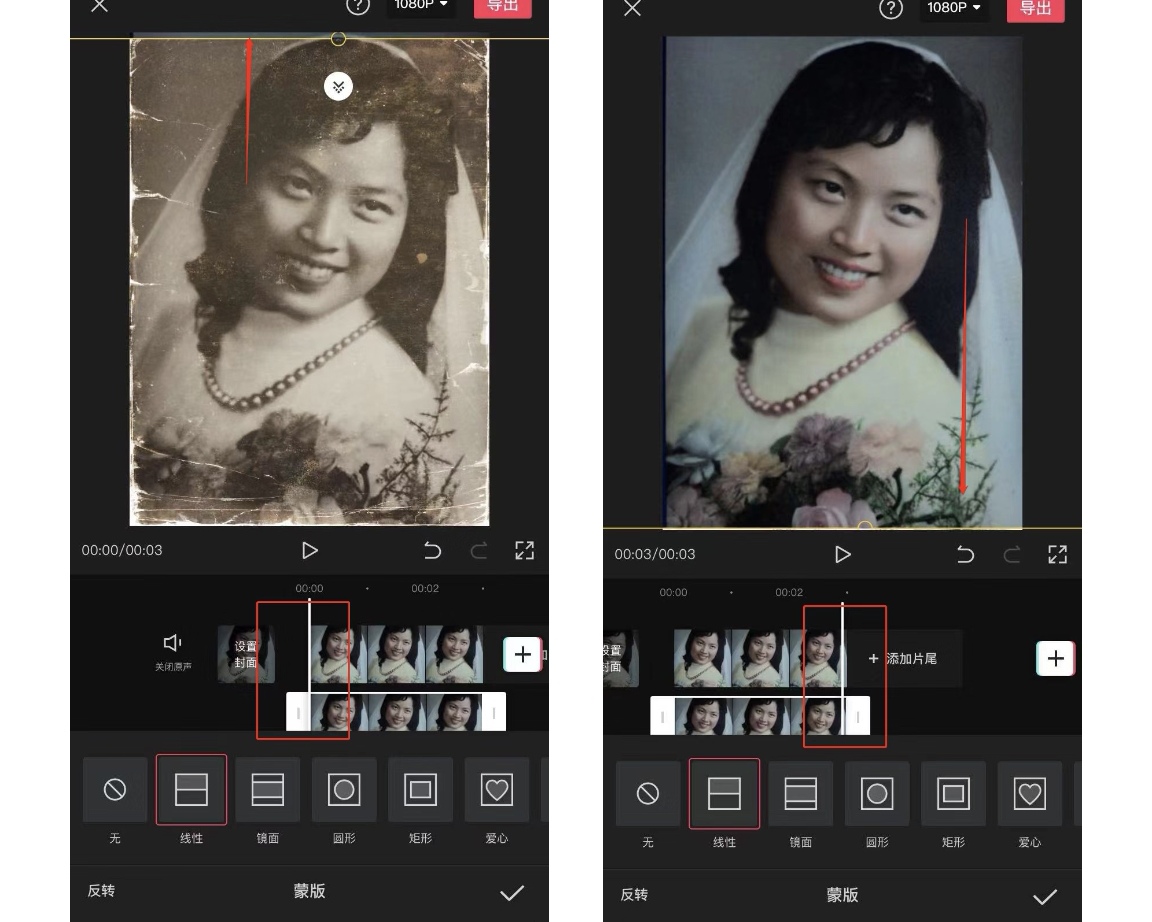Tap add ending (添加片尾) in the right timeline
1152x922 pixels.
coord(903,659)
